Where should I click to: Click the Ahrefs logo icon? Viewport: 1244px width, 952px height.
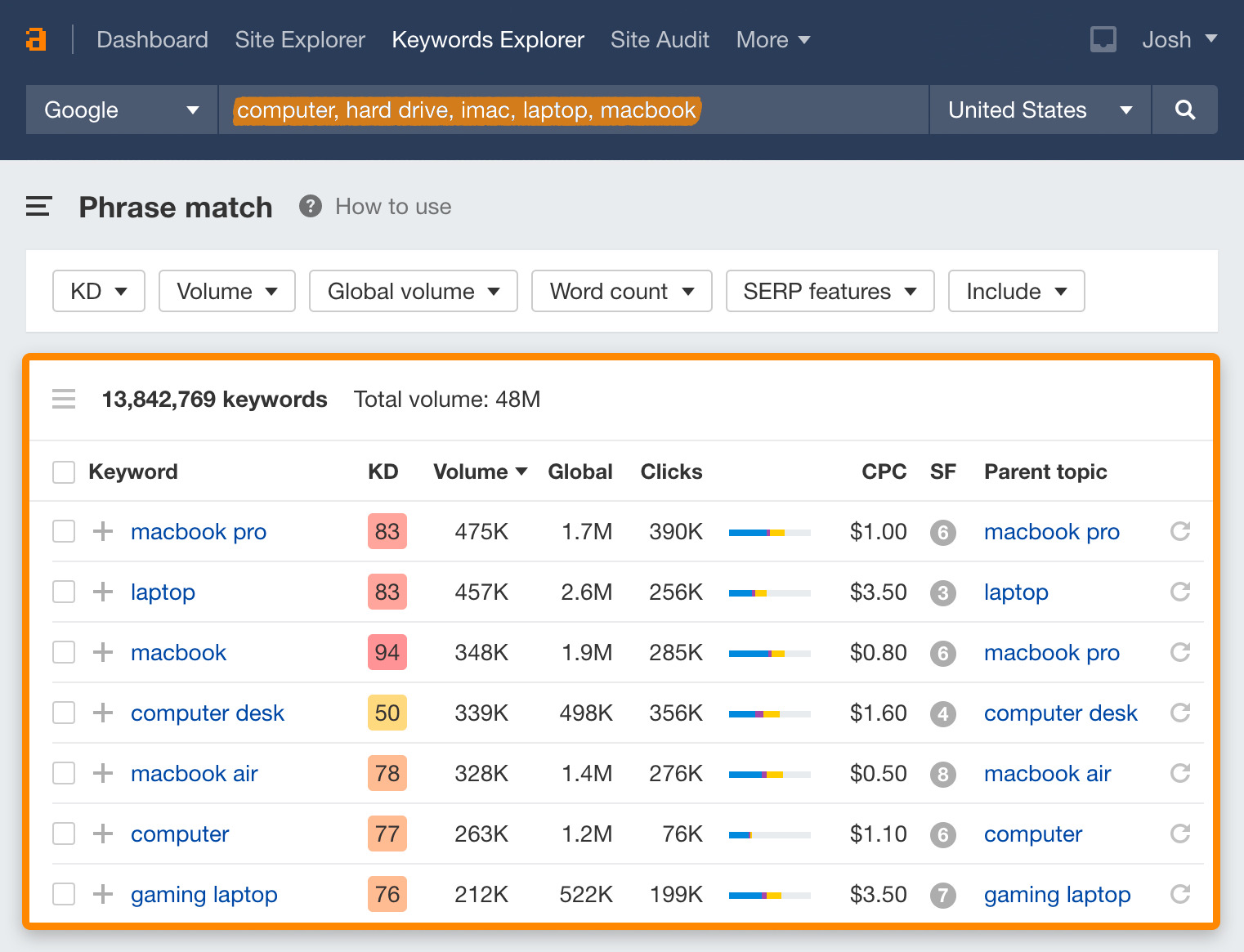(x=36, y=39)
